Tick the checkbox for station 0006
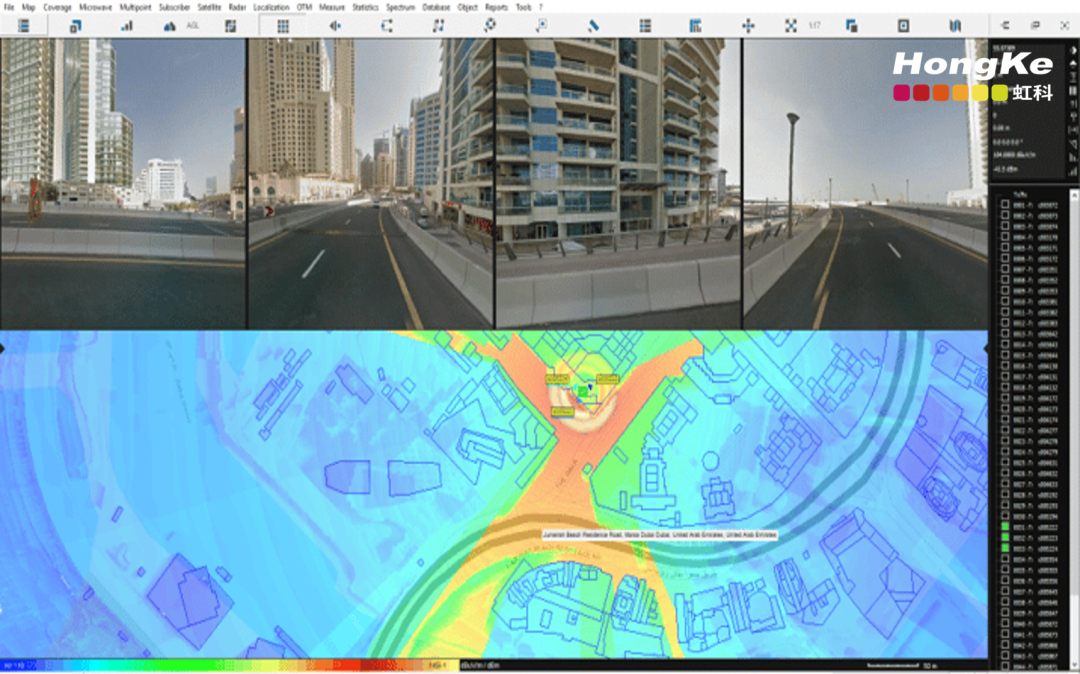This screenshot has width=1080, height=674. click(x=1005, y=259)
